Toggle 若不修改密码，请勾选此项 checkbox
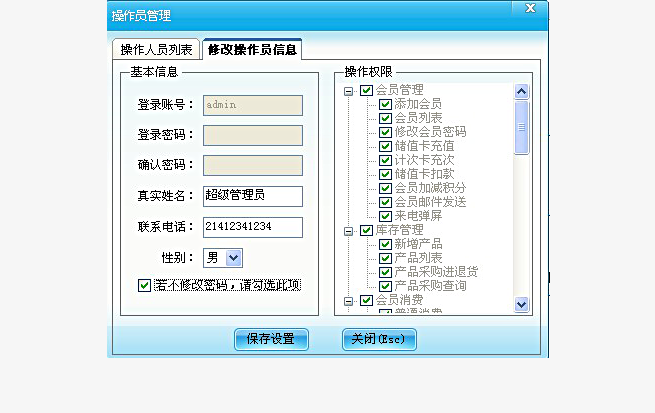 click(x=144, y=285)
